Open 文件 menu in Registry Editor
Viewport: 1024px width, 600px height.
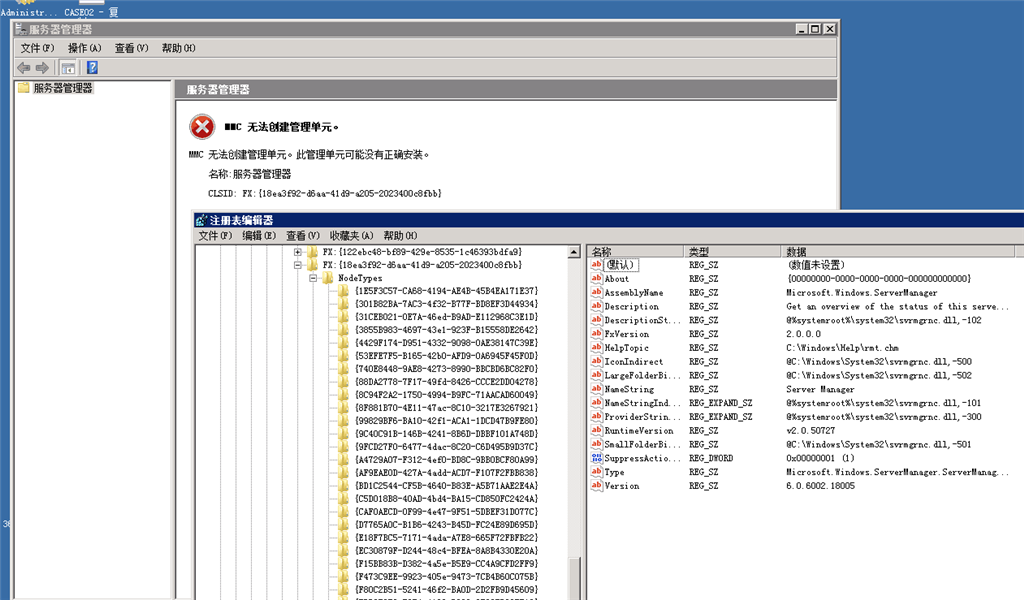(215, 236)
